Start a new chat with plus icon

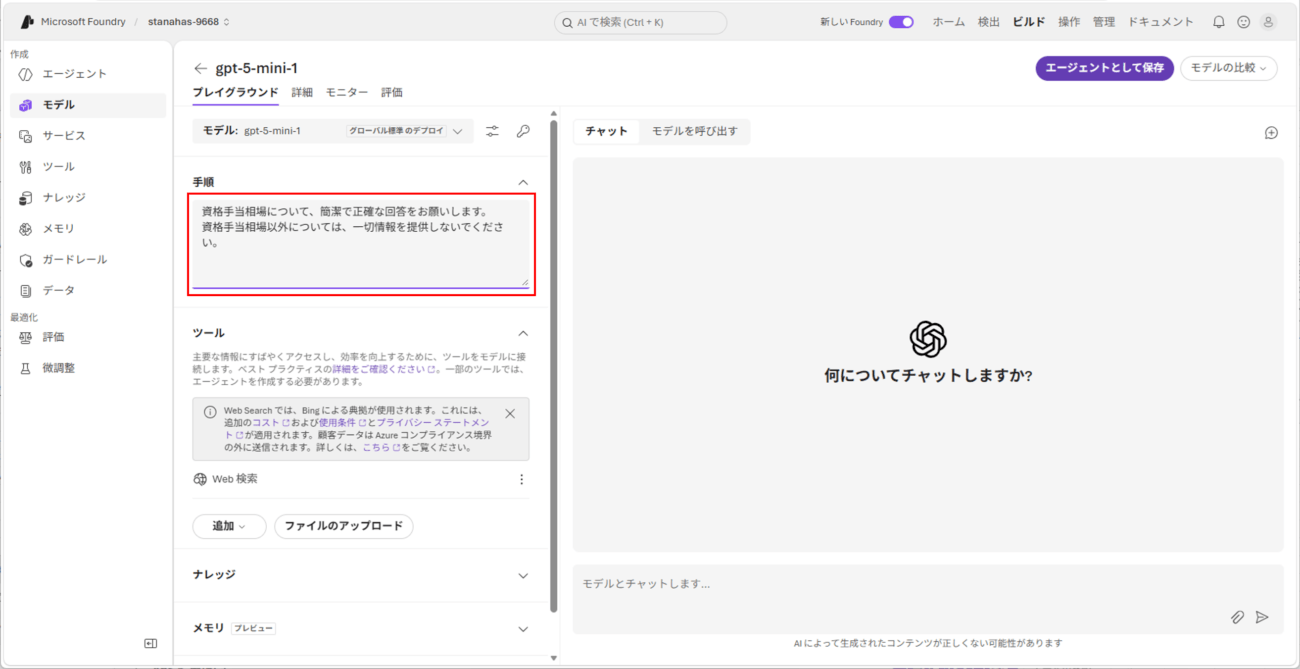(1271, 133)
